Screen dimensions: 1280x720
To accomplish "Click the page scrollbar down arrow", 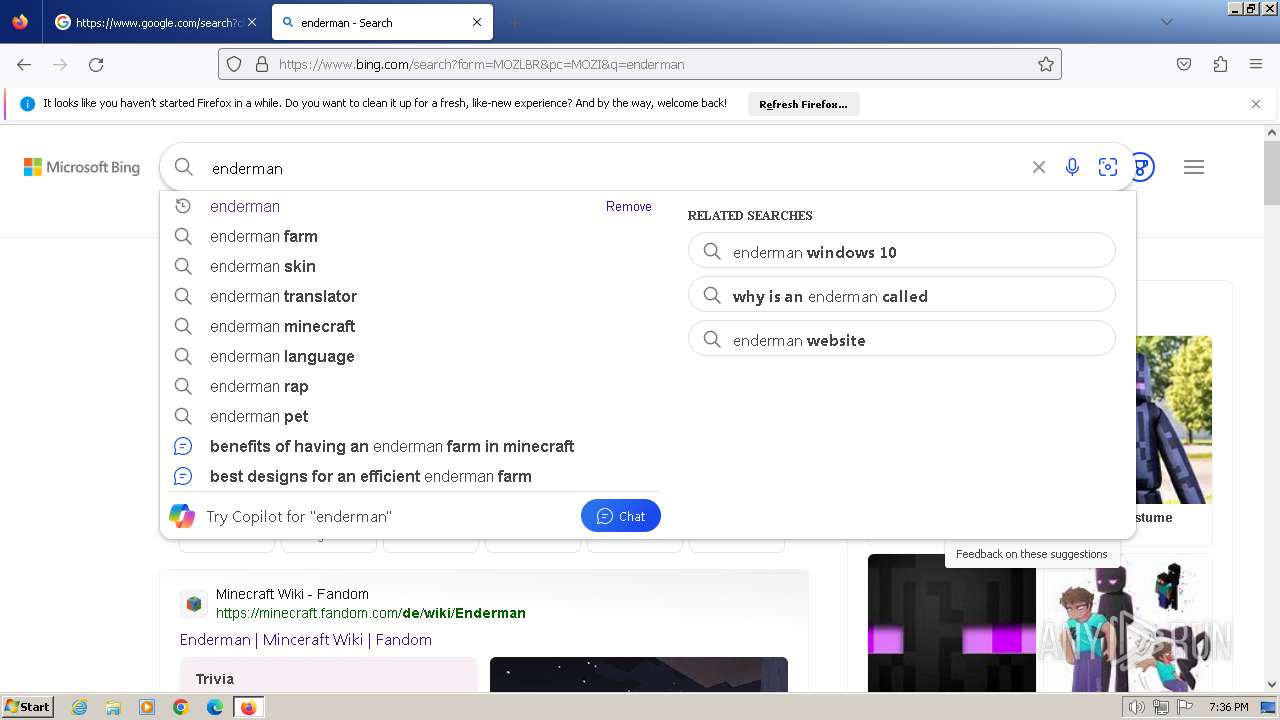I will coord(1272,685).
